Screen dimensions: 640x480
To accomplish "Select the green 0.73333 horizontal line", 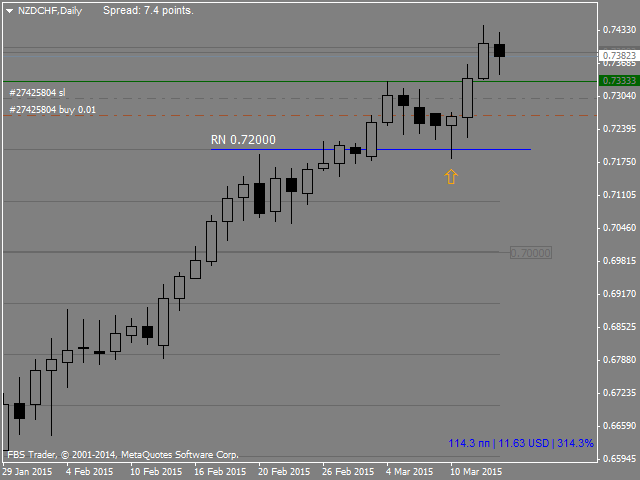I will point(300,81).
